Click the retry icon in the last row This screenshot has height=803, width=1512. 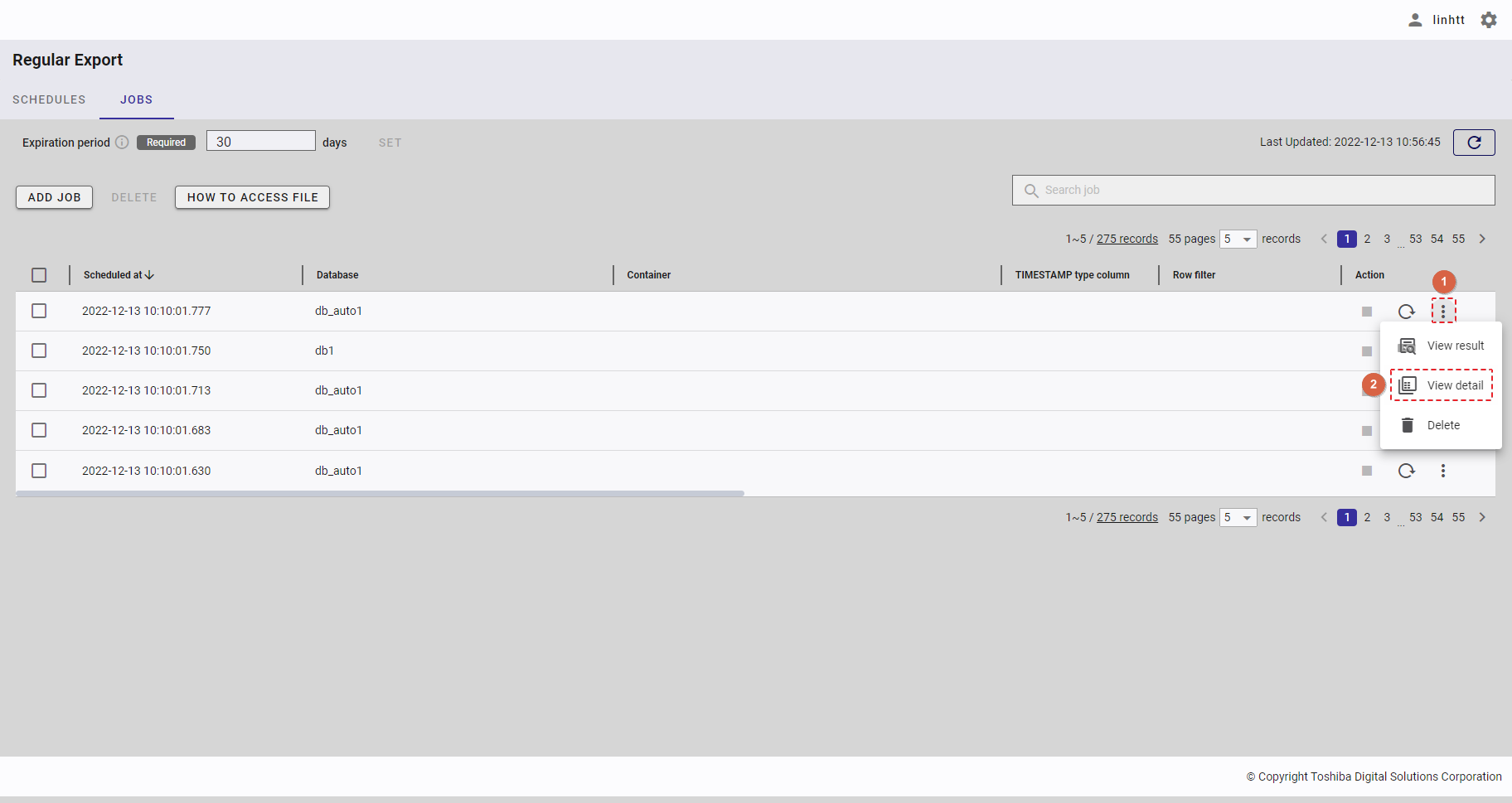[1406, 471]
